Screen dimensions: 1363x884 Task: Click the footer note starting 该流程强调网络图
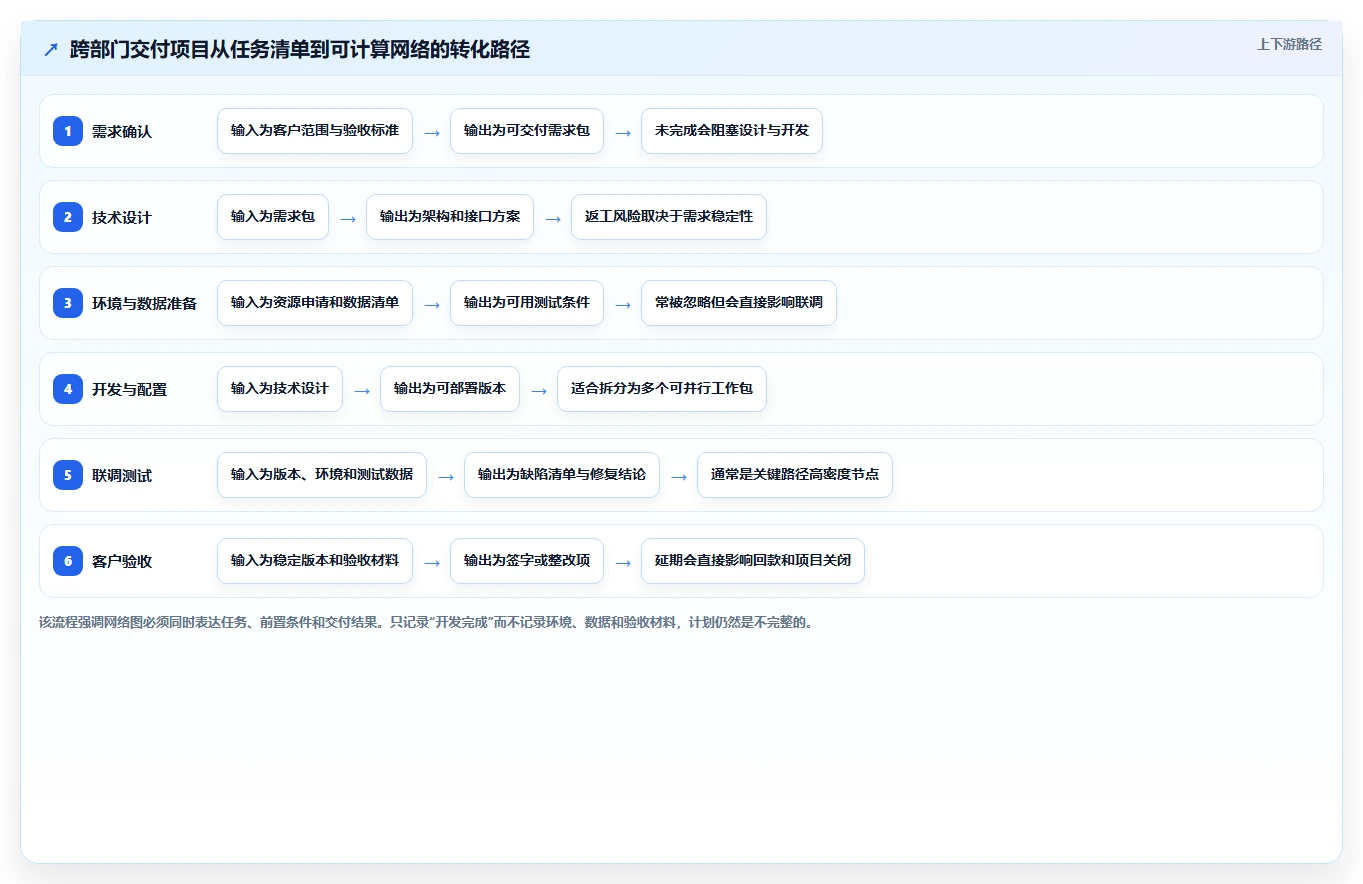[x=427, y=622]
